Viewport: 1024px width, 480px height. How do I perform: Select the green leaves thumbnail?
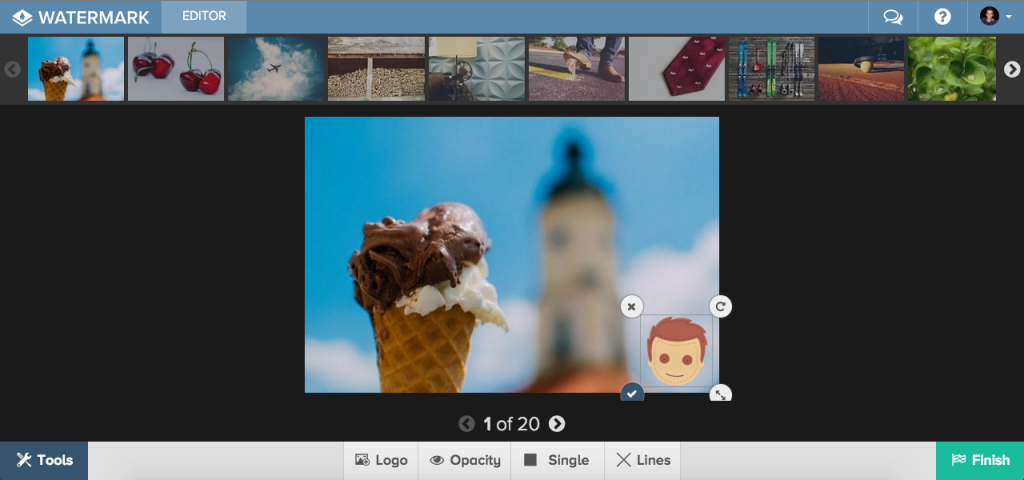tap(952, 69)
